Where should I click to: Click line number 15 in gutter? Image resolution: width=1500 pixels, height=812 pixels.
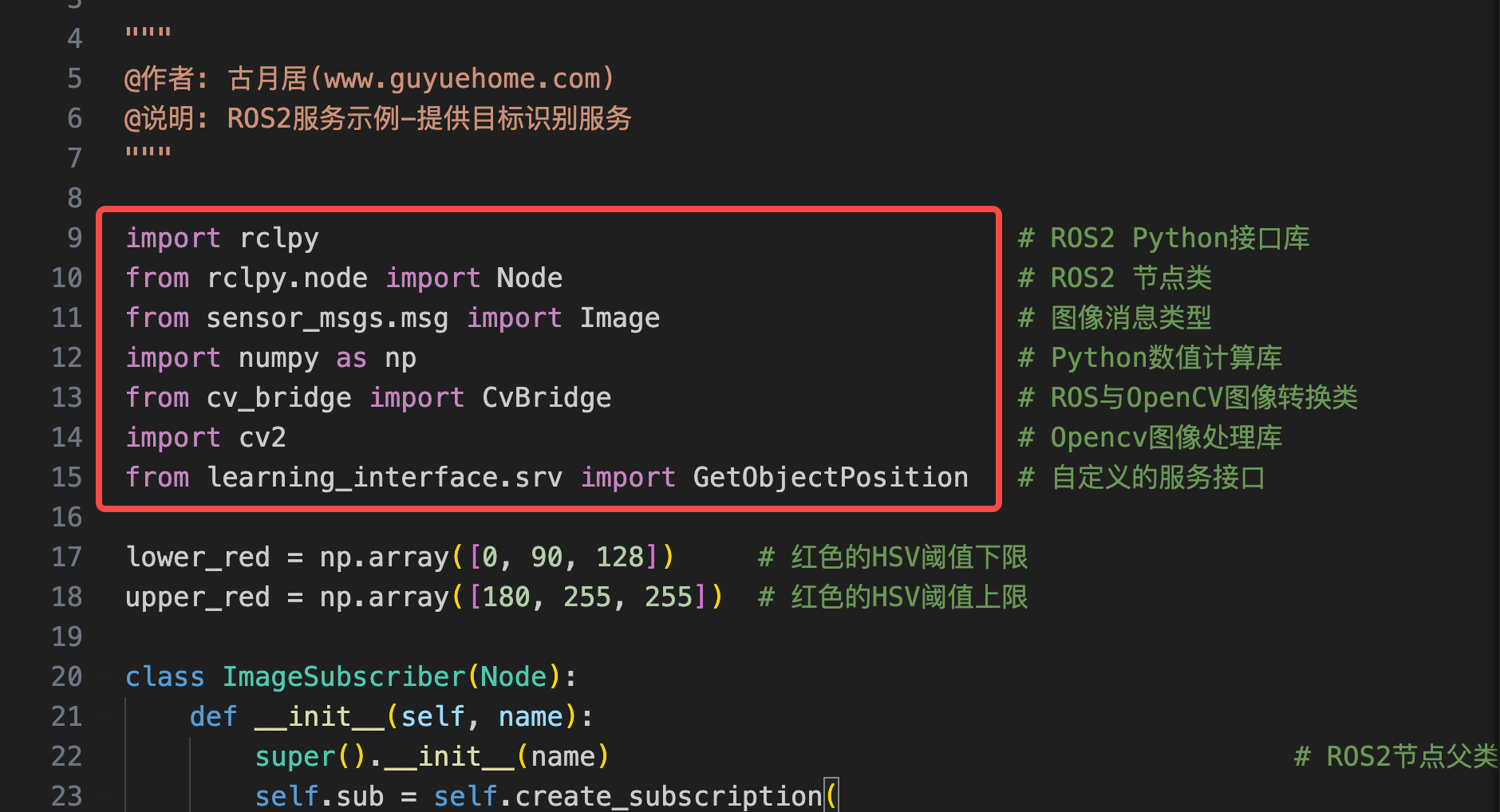pyautogui.click(x=67, y=477)
